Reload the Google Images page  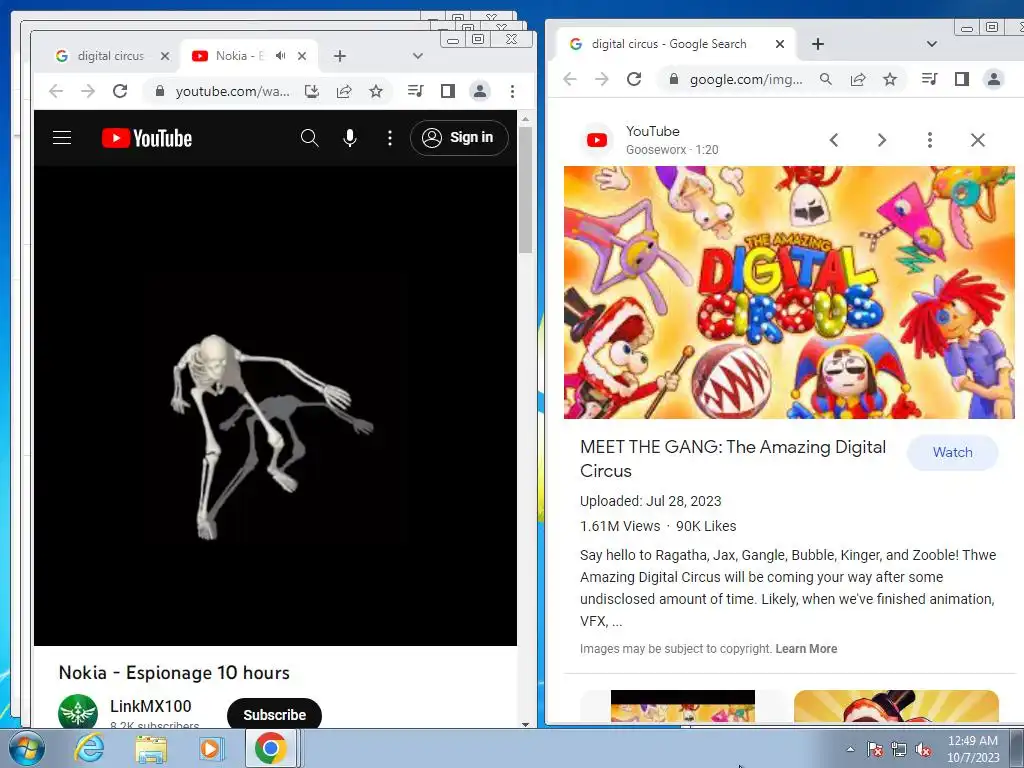click(634, 79)
